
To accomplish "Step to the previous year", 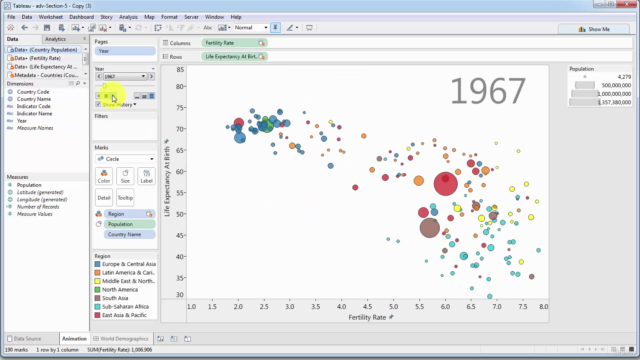I will [x=99, y=76].
